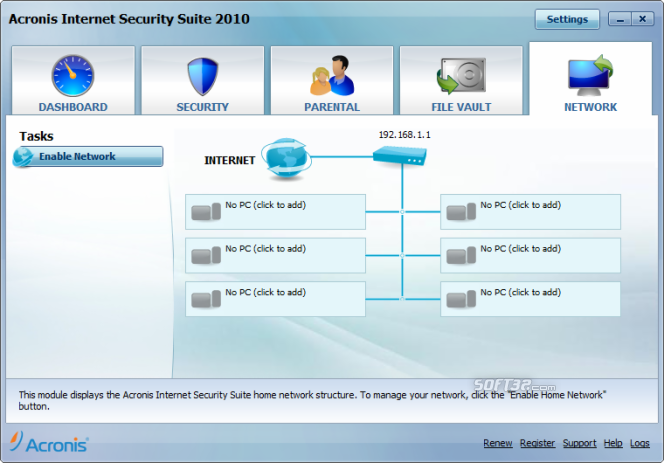Open the Dashboard gauge icon
The image size is (664, 463).
(73, 75)
